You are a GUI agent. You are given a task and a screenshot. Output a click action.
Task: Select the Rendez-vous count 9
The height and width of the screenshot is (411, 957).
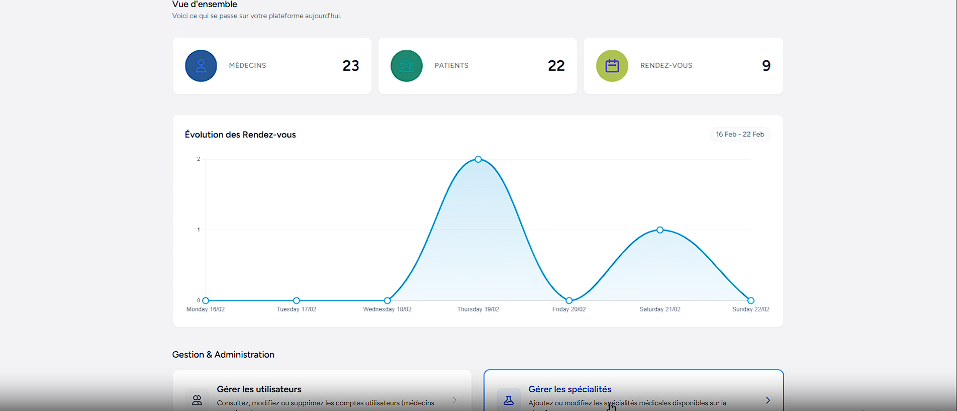point(766,66)
